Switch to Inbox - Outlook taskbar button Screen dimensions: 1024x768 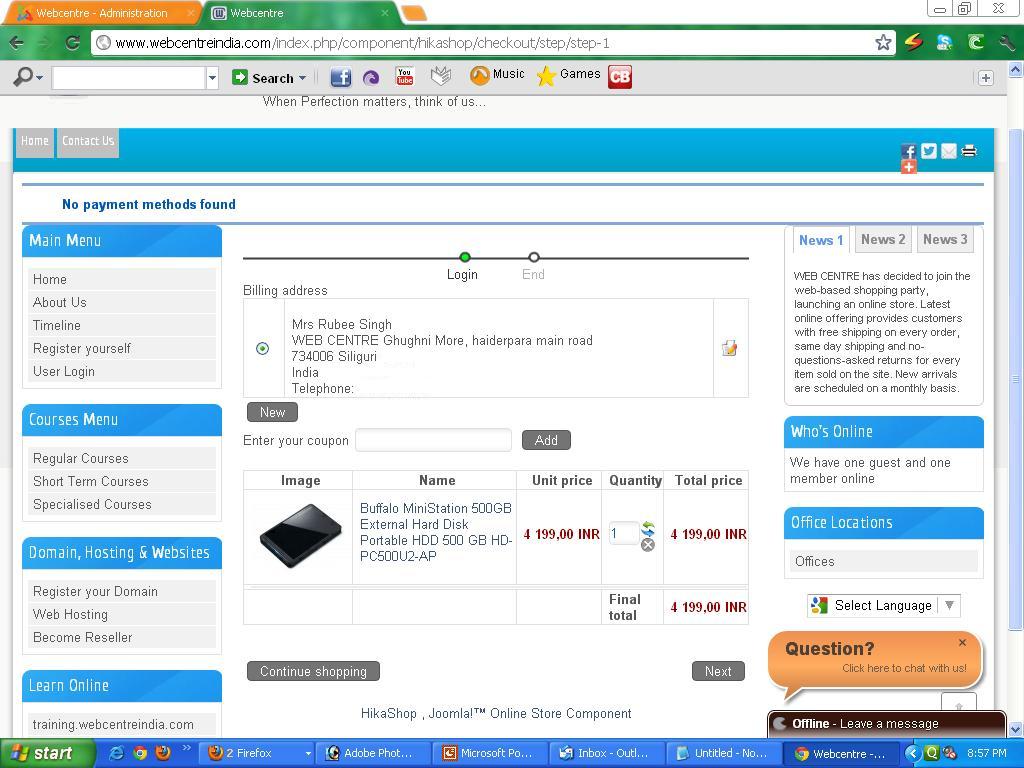(607, 753)
